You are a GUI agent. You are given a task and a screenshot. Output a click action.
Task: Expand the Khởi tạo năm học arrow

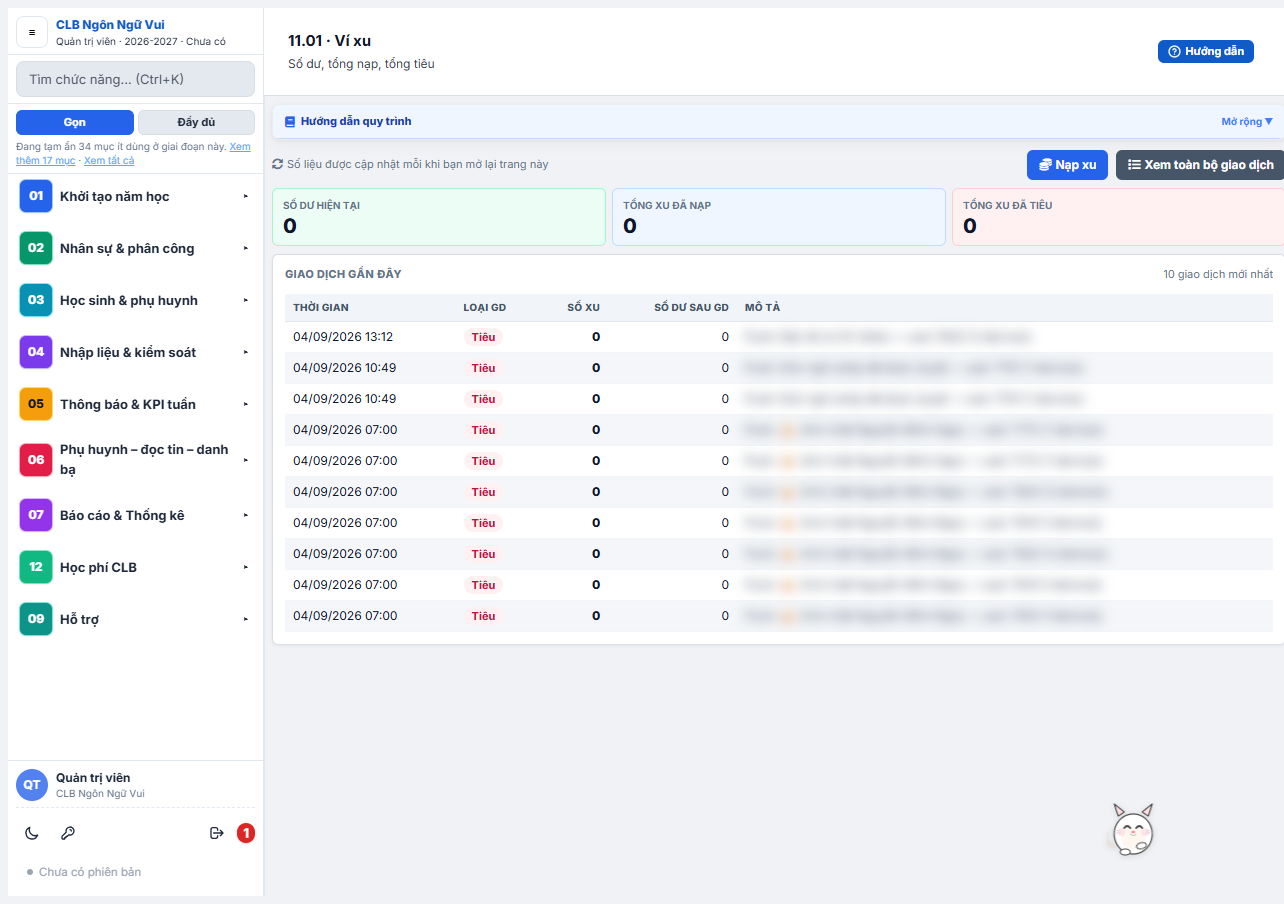click(246, 197)
